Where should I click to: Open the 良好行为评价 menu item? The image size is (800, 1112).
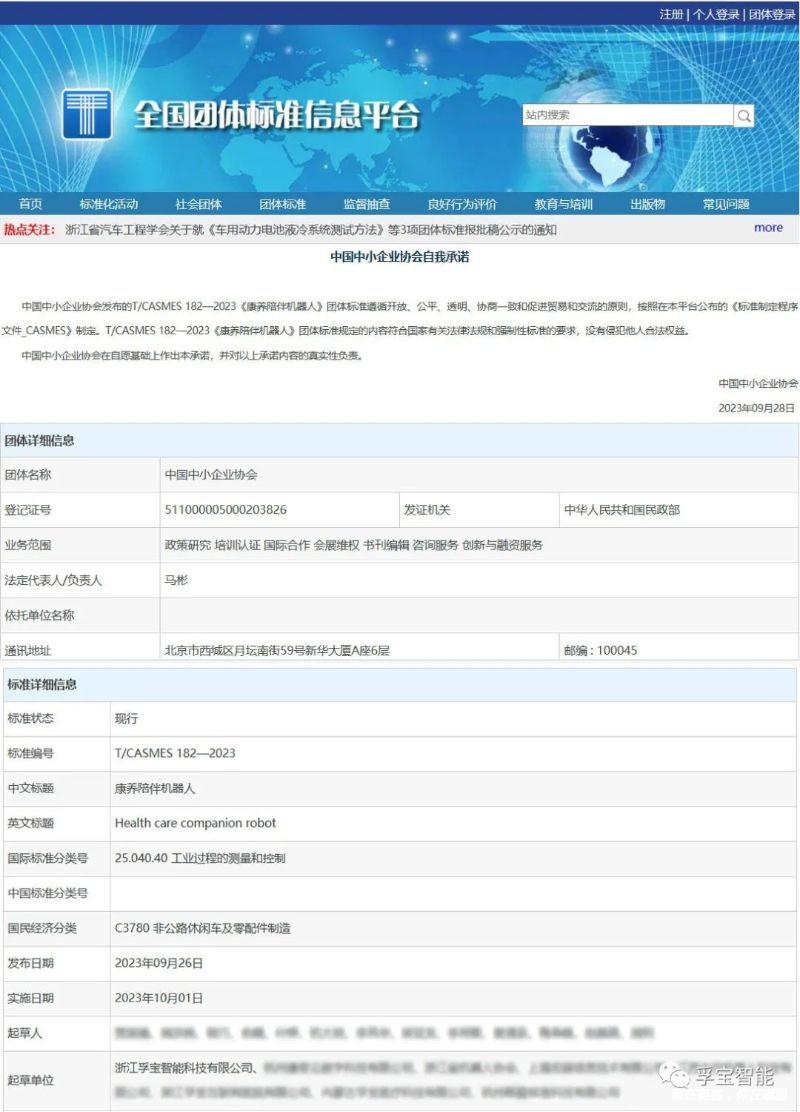(x=462, y=204)
